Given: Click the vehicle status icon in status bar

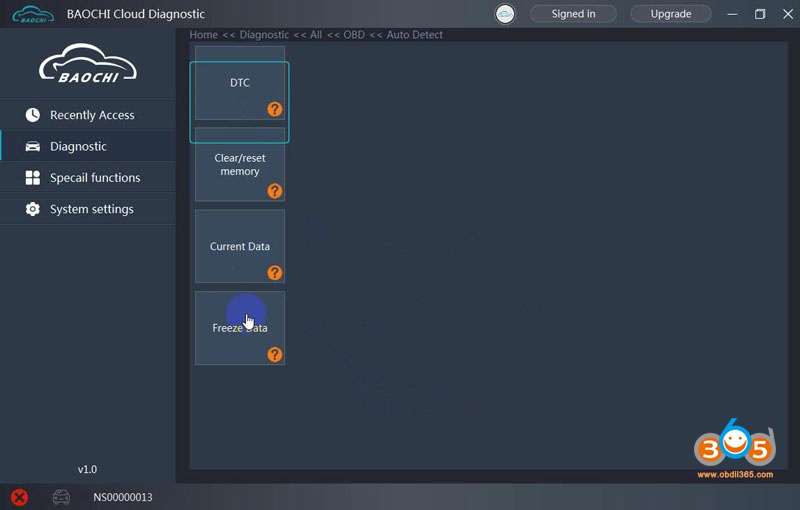Looking at the screenshot, I should click(x=61, y=497).
